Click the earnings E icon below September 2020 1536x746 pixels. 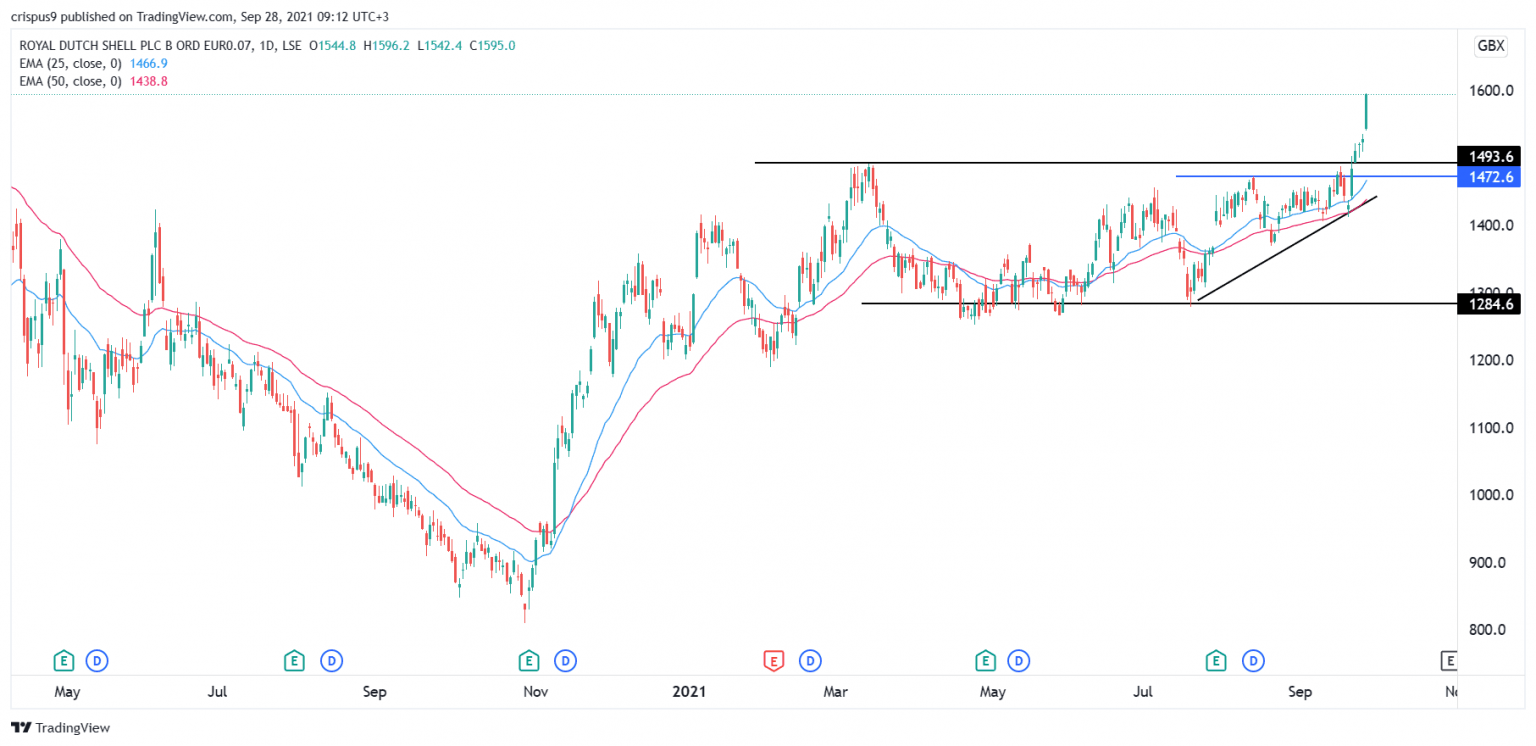tap(294, 661)
